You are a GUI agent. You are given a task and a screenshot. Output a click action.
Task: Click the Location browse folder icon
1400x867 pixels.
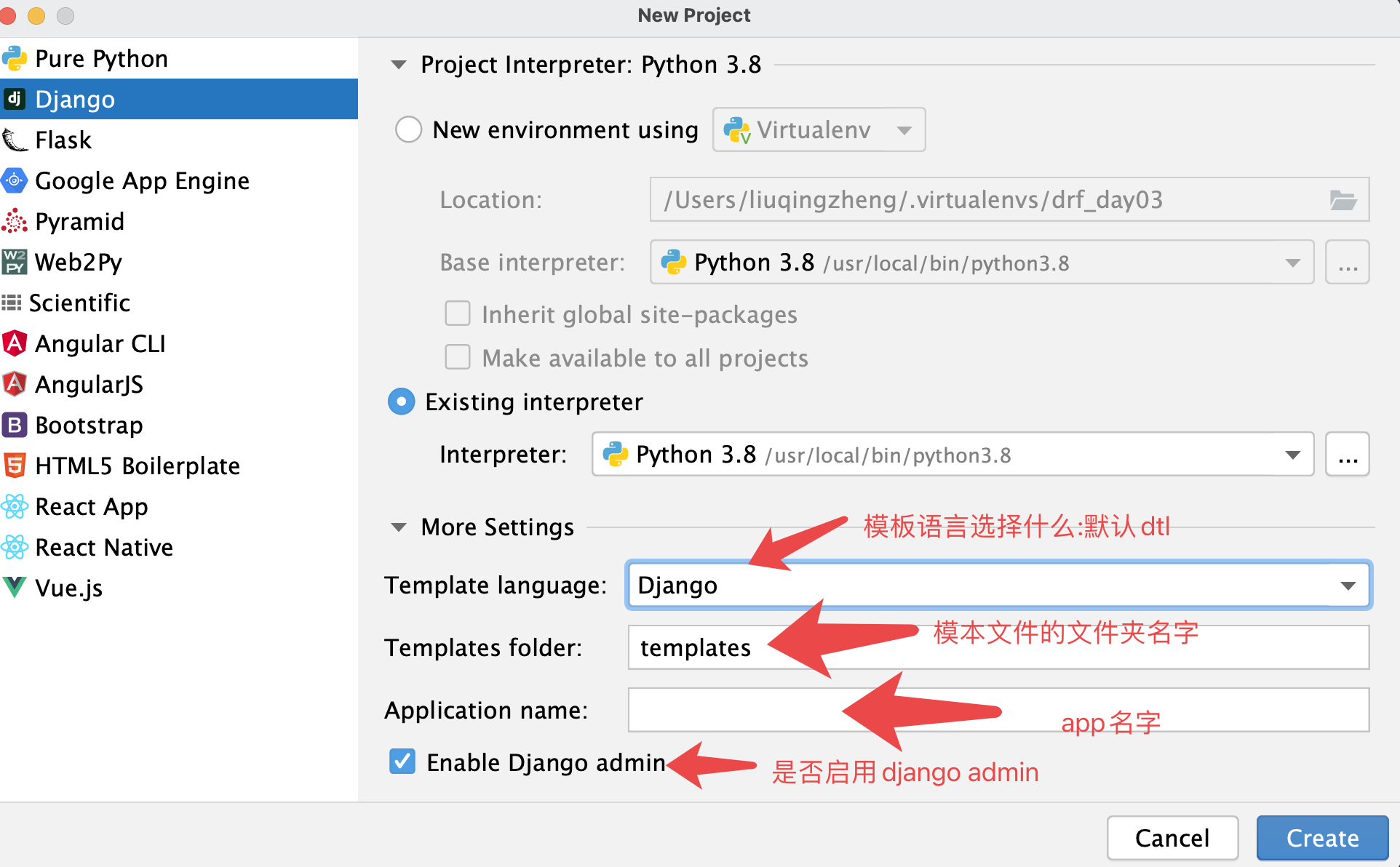1343,200
